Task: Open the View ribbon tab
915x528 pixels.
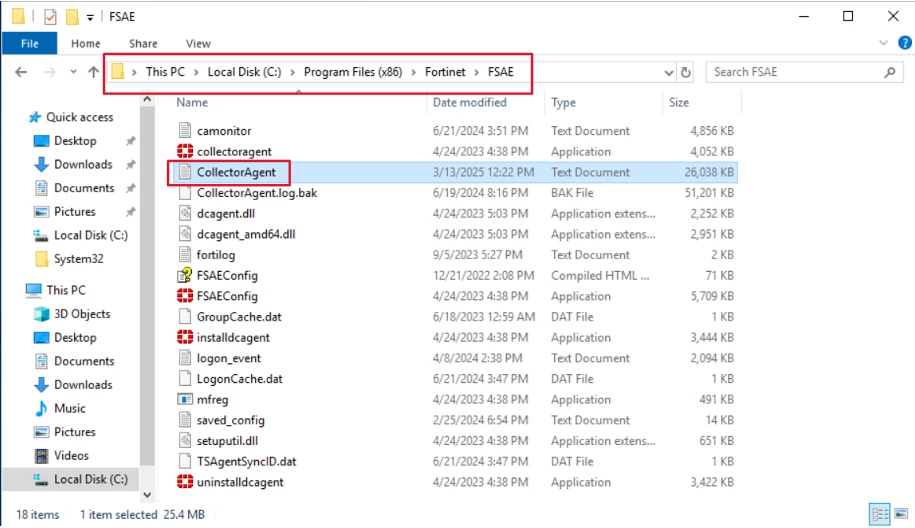Action: [198, 43]
